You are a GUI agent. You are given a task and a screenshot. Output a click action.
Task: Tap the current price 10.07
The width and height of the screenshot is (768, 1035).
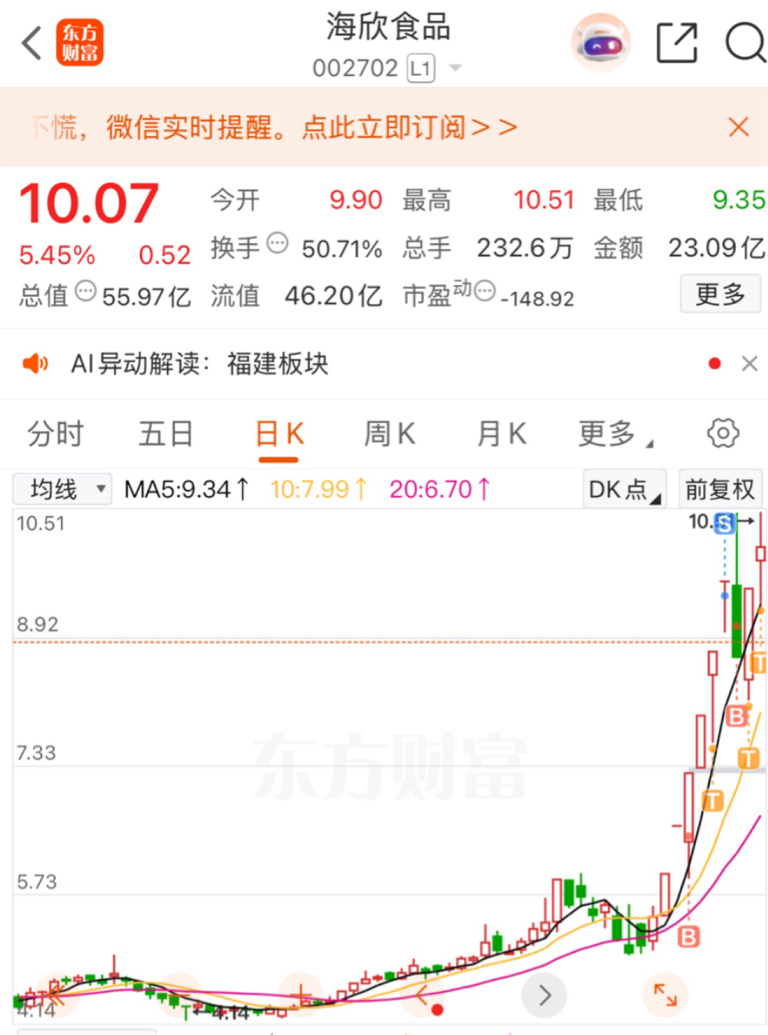[89, 203]
